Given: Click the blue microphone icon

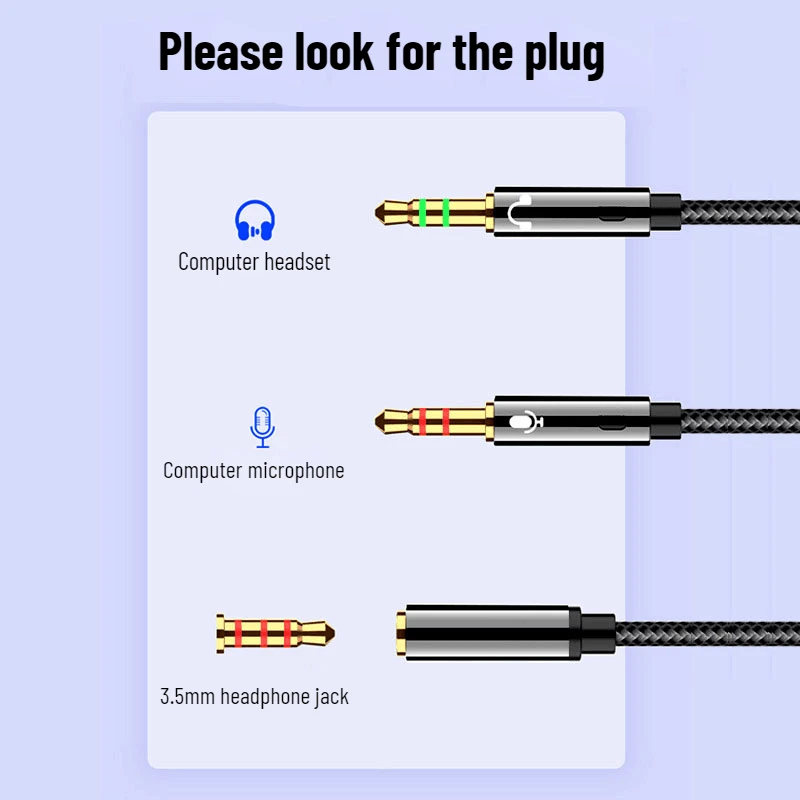Looking at the screenshot, I should click(x=262, y=428).
